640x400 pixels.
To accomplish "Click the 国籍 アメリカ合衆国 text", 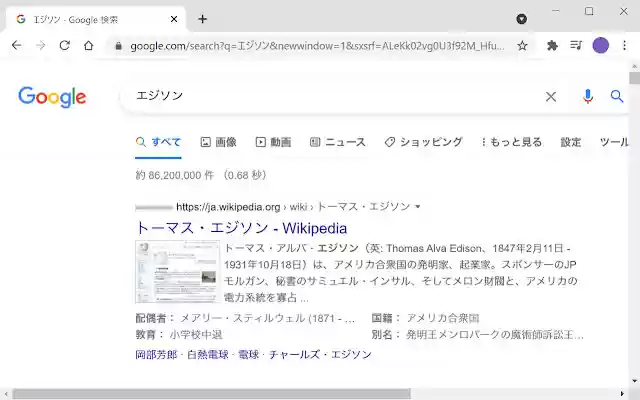I will coord(425,318).
